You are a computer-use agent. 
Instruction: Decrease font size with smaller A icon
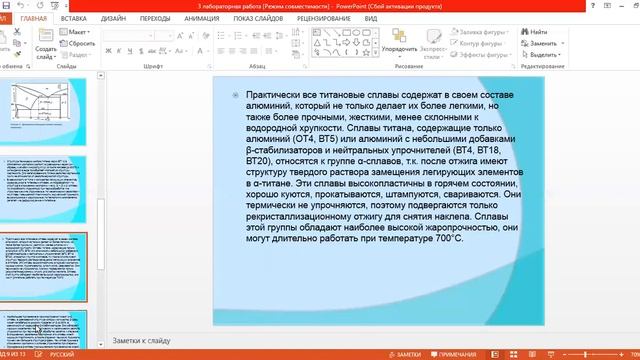pyautogui.click(x=191, y=36)
